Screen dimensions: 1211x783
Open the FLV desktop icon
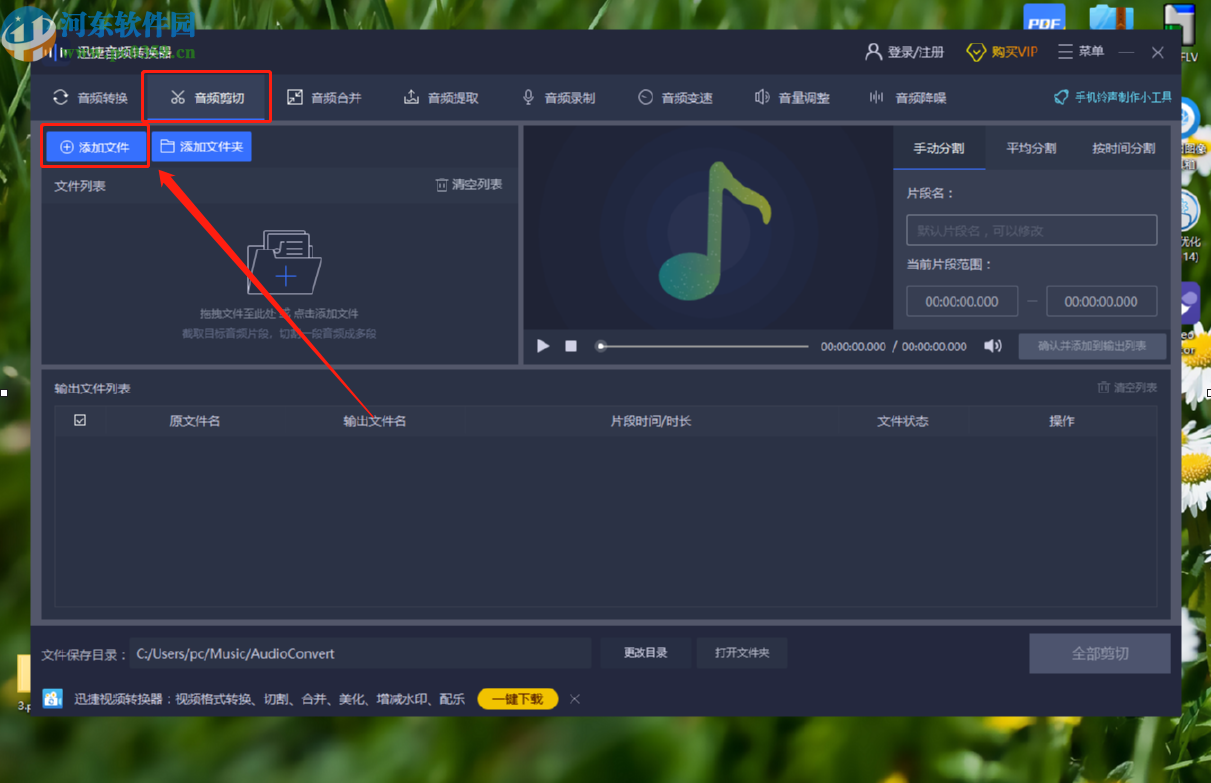click(x=1182, y=32)
